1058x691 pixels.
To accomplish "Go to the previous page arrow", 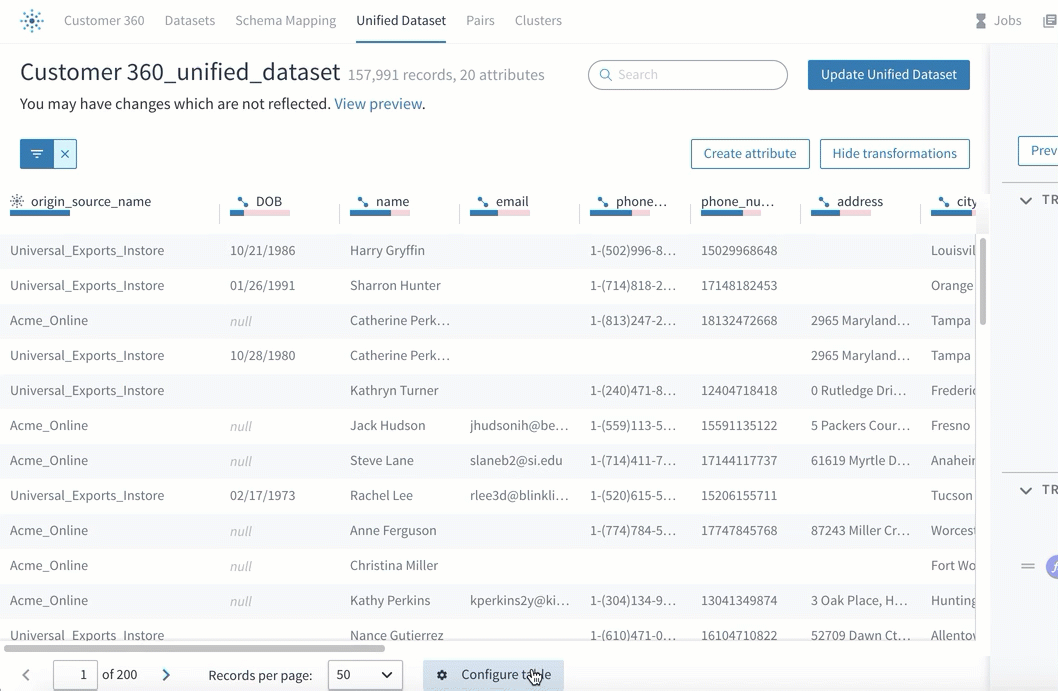I will click(x=26, y=675).
